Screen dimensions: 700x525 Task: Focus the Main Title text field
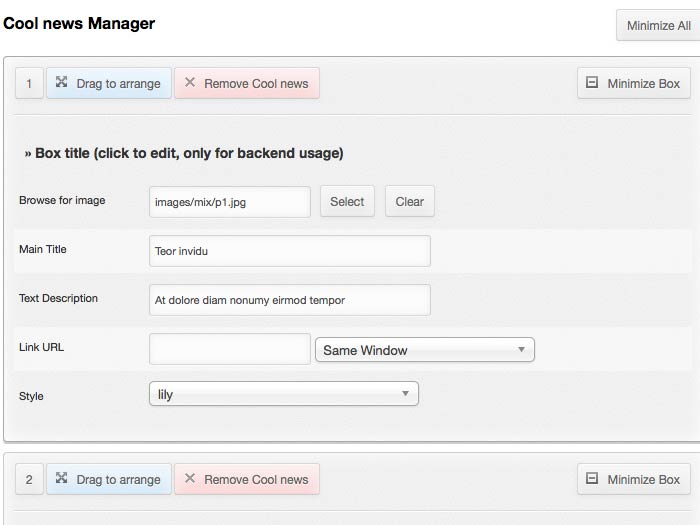pos(289,251)
